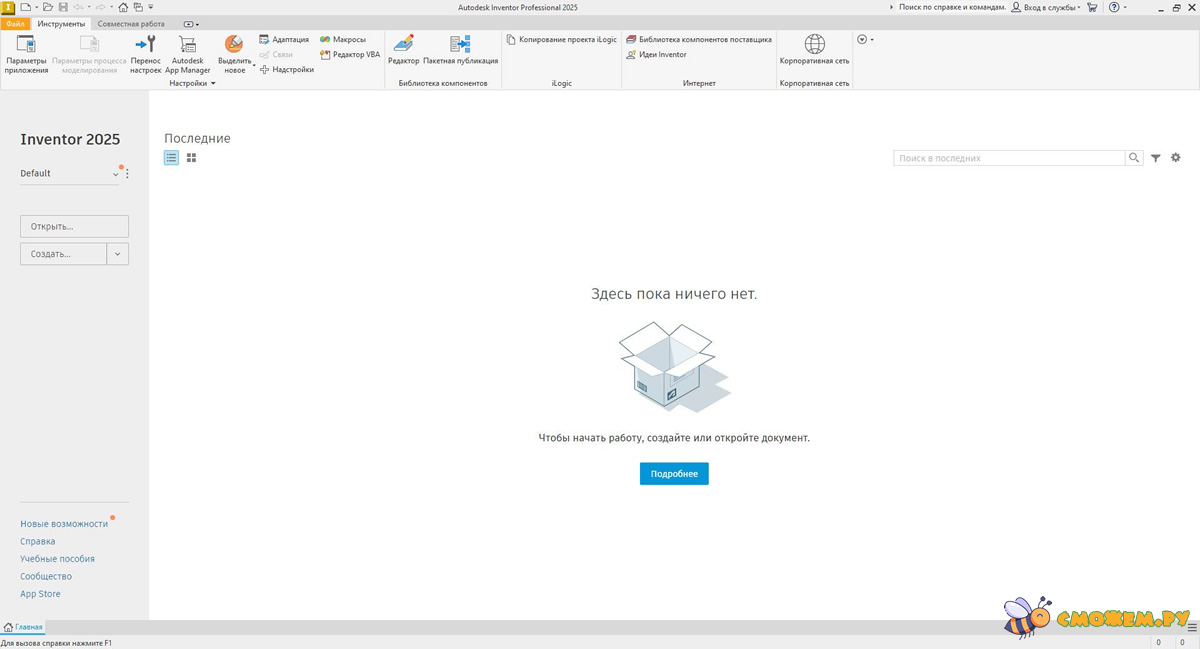The height and width of the screenshot is (649, 1200).
Task: Click Выделить новое ribbon icon
Action: (233, 45)
